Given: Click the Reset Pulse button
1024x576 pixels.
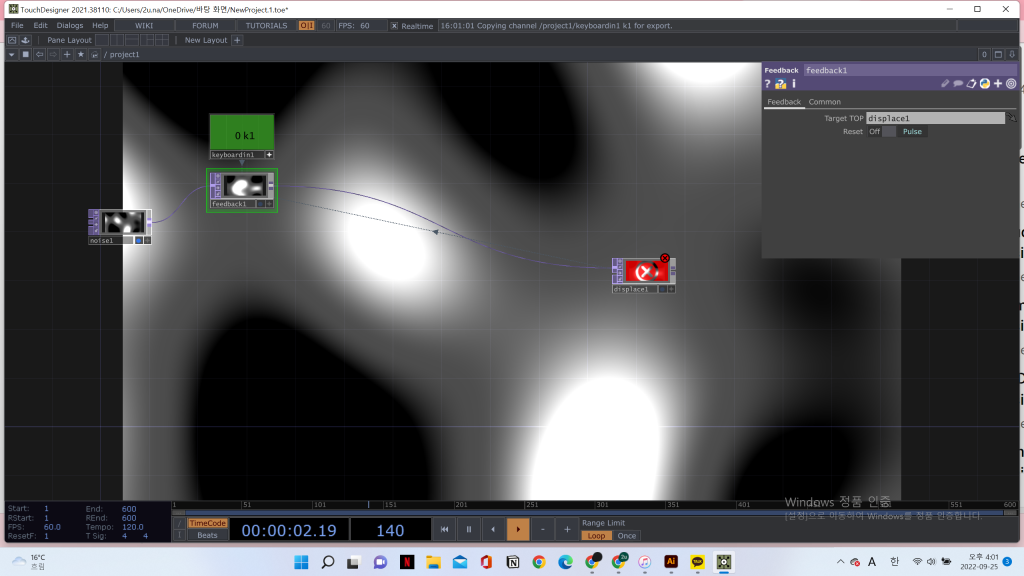Looking at the screenshot, I should coord(912,131).
